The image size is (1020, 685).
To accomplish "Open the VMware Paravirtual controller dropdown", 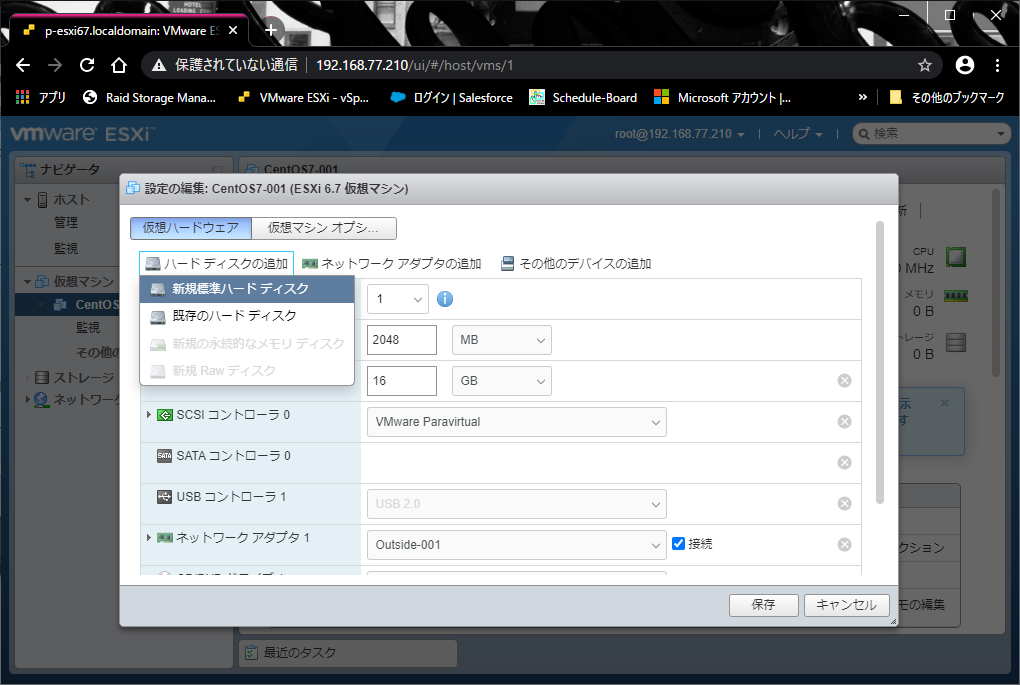I will [517, 422].
